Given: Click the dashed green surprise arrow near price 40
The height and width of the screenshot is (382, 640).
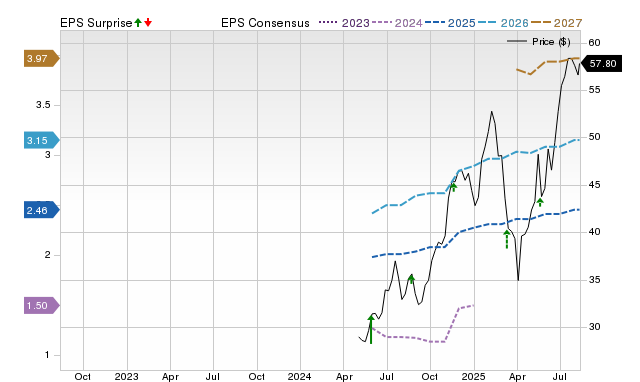Looking at the screenshot, I should [507, 239].
